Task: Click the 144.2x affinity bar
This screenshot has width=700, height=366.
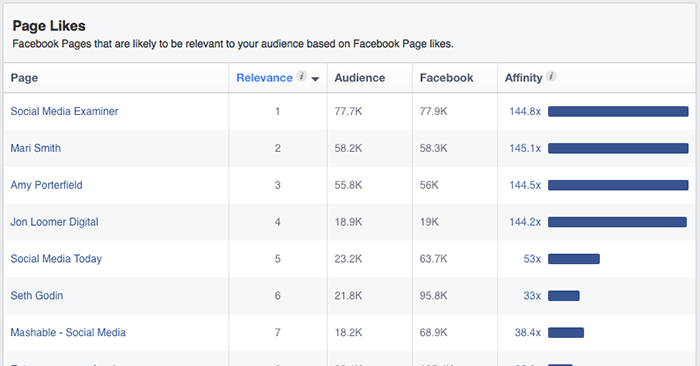Action: pos(617,222)
